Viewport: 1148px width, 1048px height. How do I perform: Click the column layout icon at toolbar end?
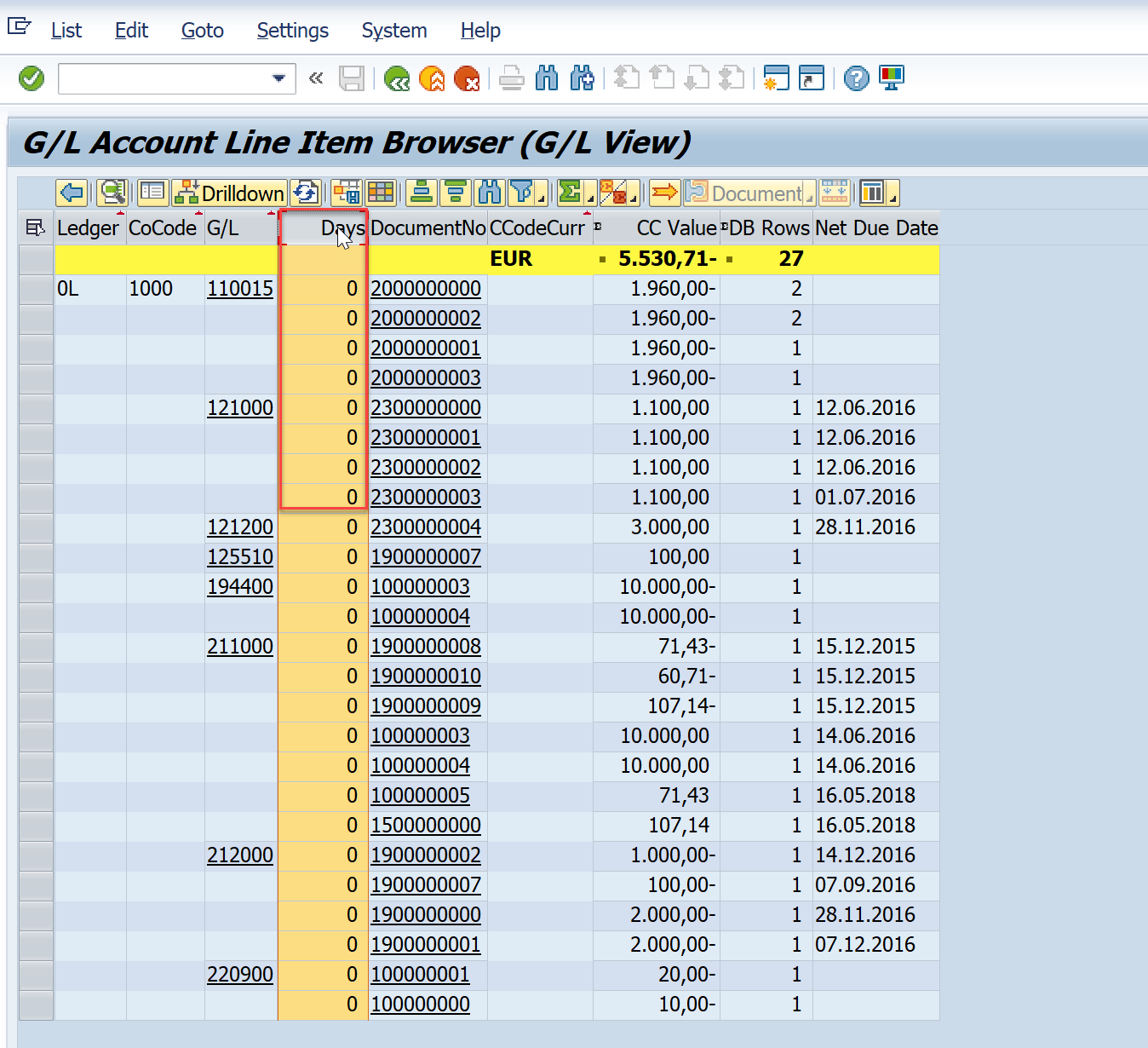pos(872,193)
